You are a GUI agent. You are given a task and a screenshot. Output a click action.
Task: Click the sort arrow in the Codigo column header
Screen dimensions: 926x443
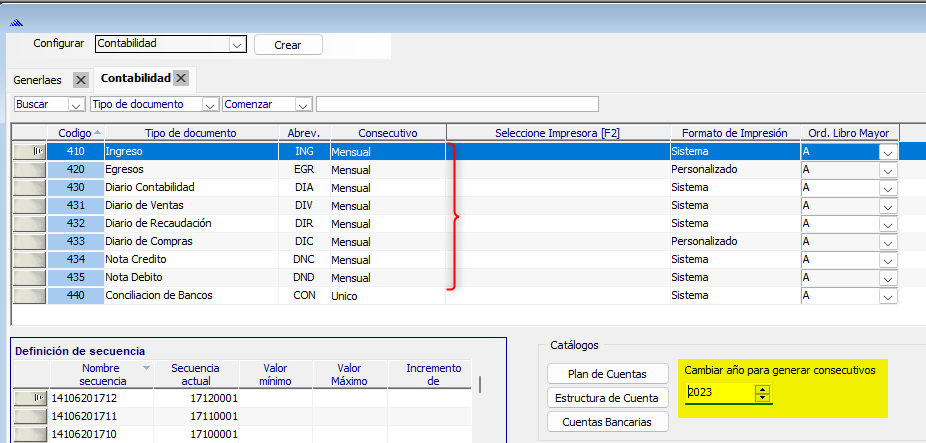pyautogui.click(x=98, y=133)
